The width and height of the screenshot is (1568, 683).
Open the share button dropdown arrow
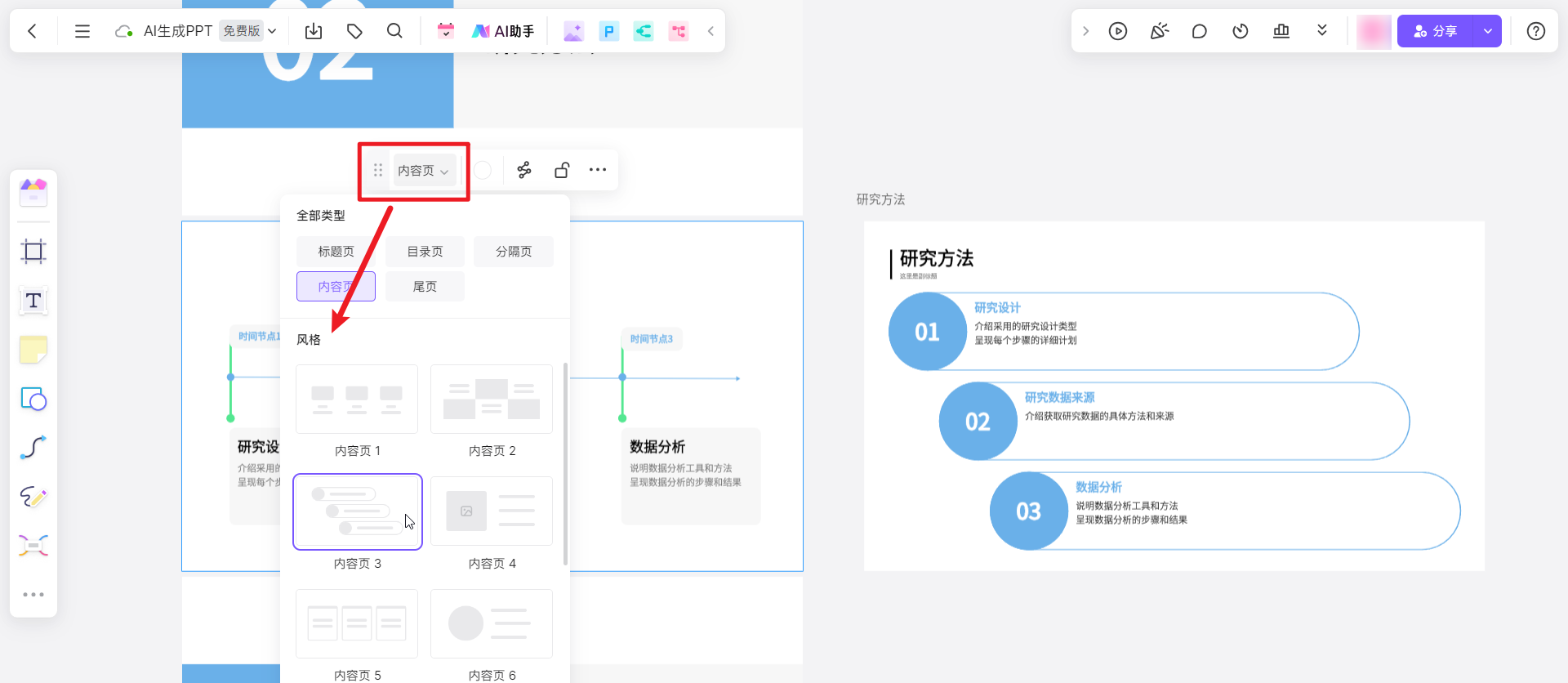[x=1488, y=31]
